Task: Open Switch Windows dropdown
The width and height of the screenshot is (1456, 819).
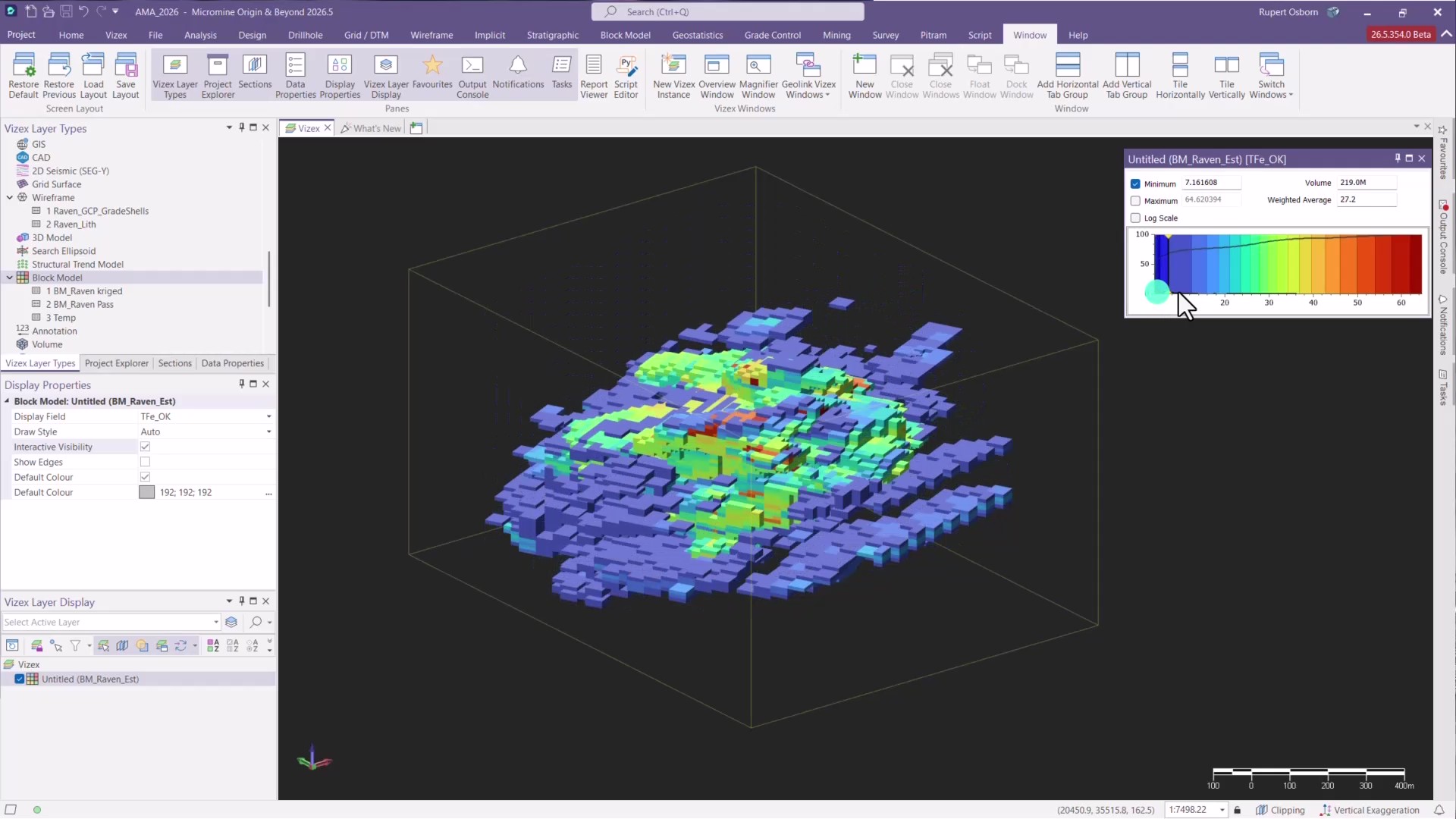Action: [1271, 75]
